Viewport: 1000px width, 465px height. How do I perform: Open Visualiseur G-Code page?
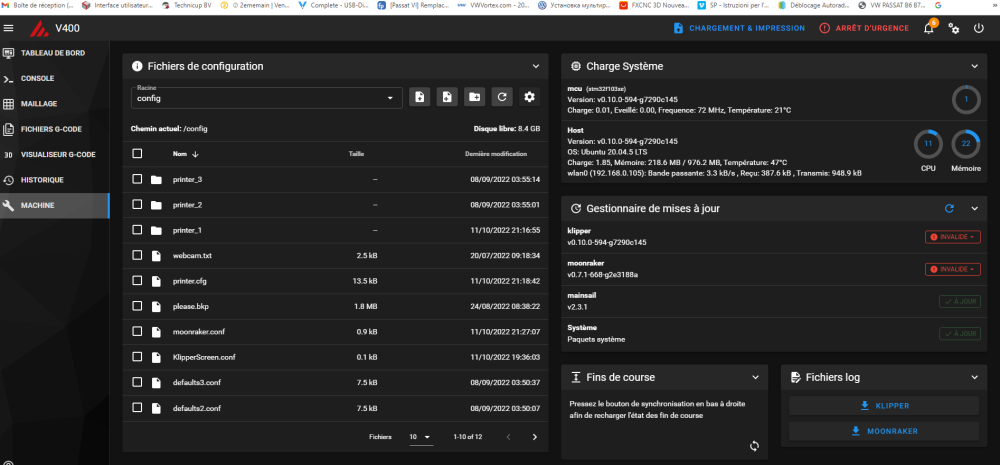(x=55, y=154)
